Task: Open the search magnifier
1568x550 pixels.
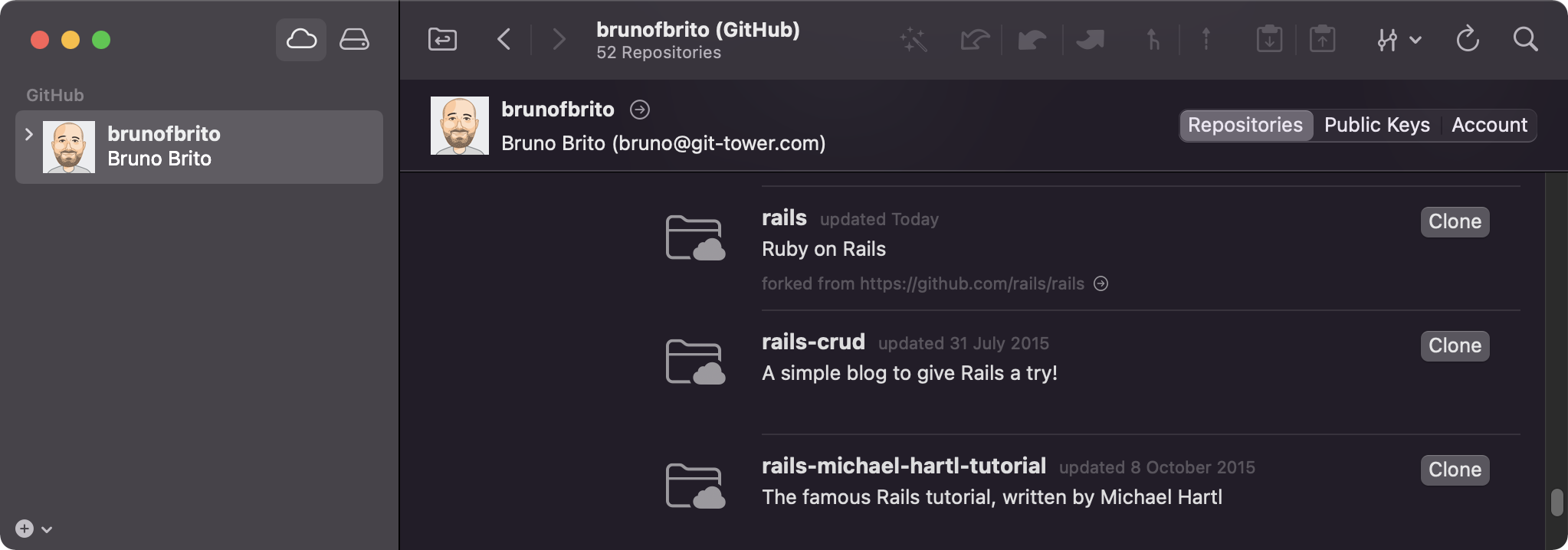Action: 1525,40
